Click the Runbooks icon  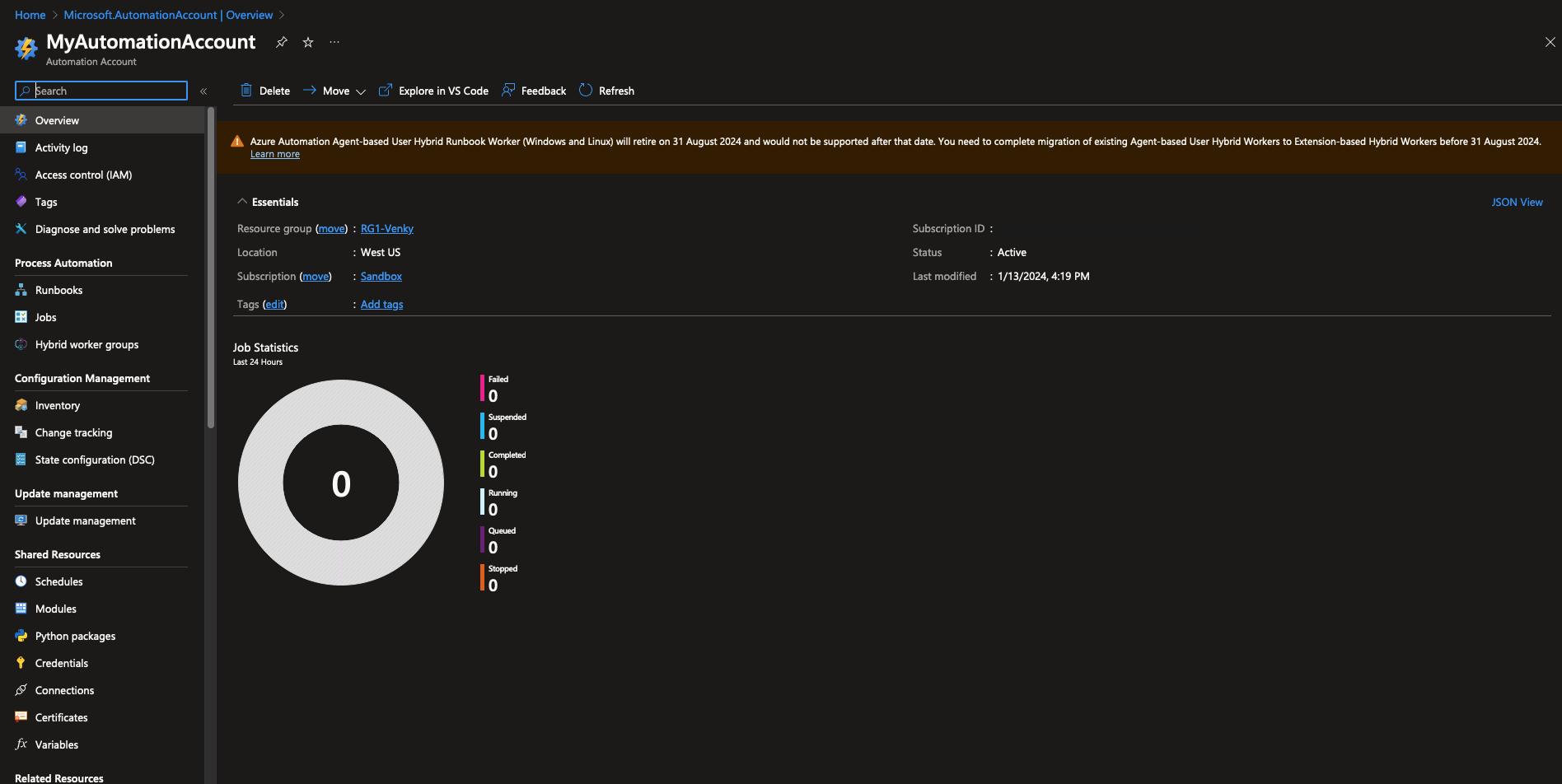point(21,290)
